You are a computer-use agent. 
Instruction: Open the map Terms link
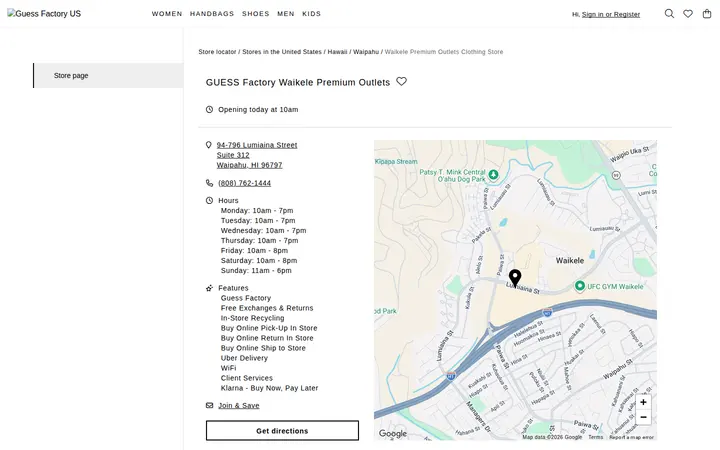(x=596, y=437)
